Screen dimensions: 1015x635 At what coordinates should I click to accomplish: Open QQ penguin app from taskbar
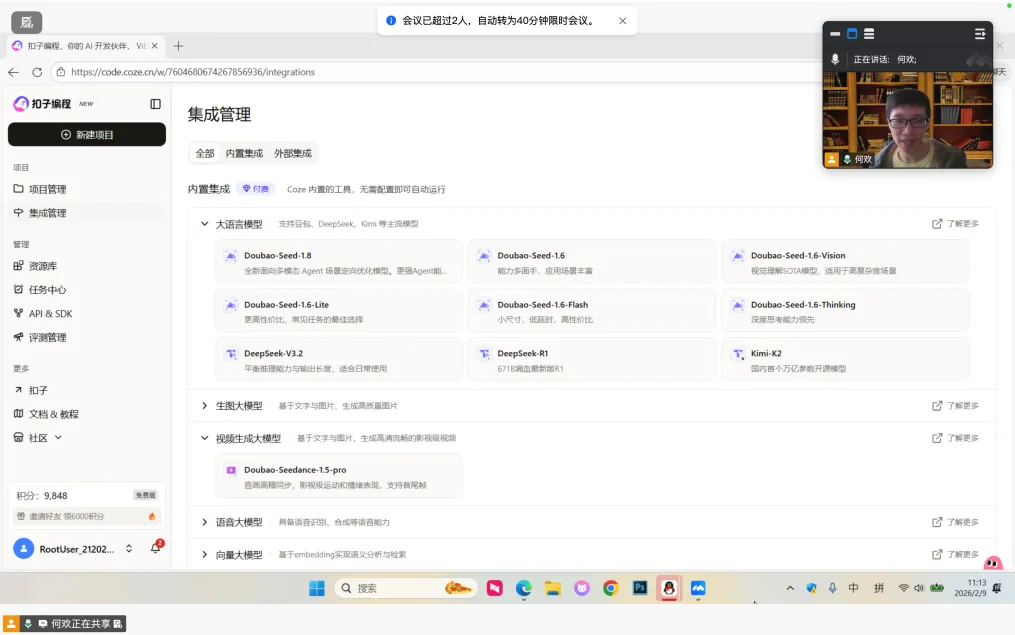pyautogui.click(x=669, y=588)
